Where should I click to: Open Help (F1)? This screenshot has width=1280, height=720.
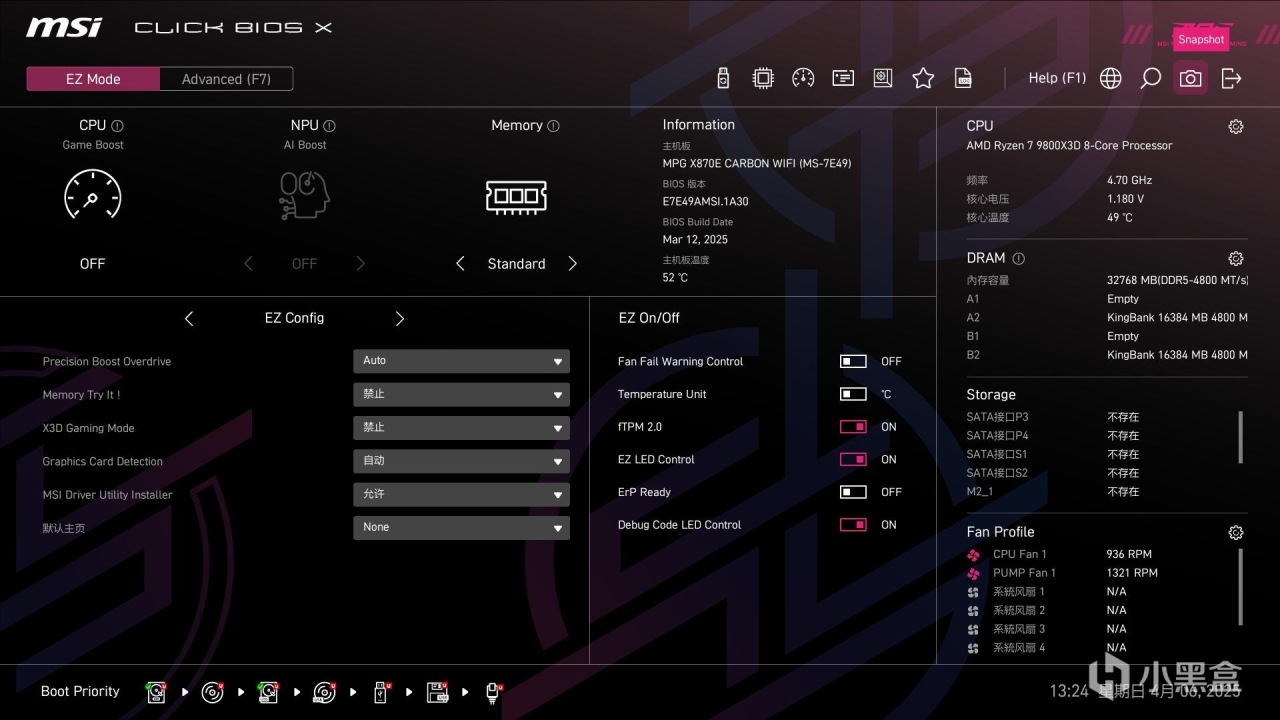pyautogui.click(x=1057, y=78)
